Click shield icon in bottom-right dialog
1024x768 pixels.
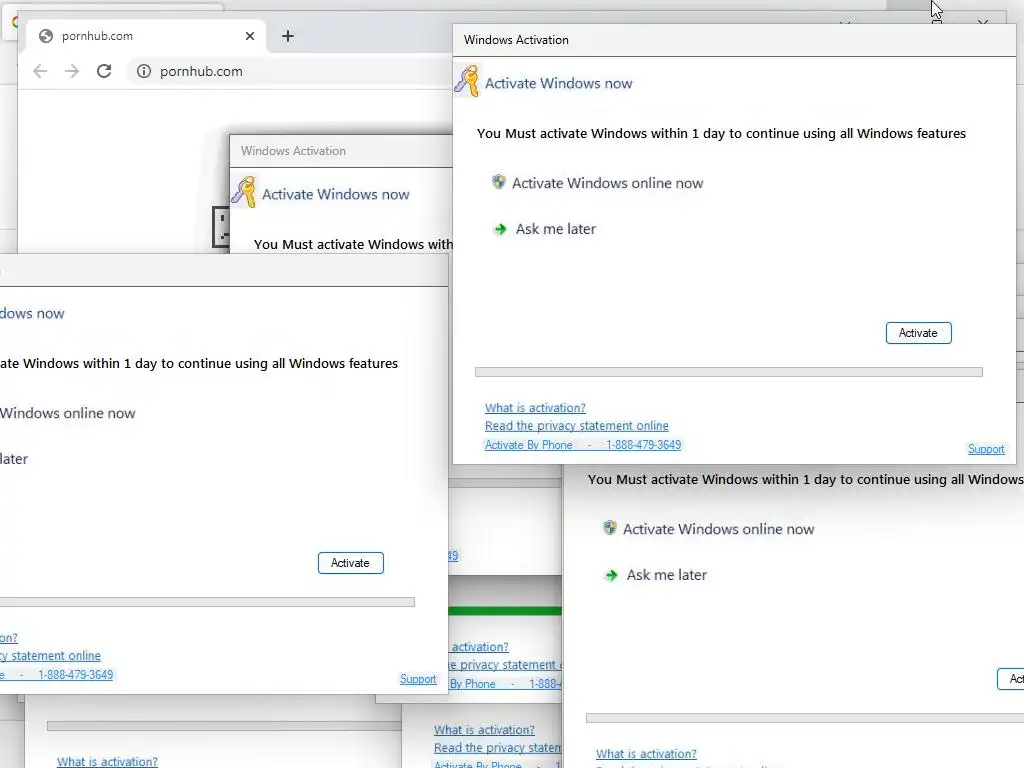pyautogui.click(x=609, y=528)
